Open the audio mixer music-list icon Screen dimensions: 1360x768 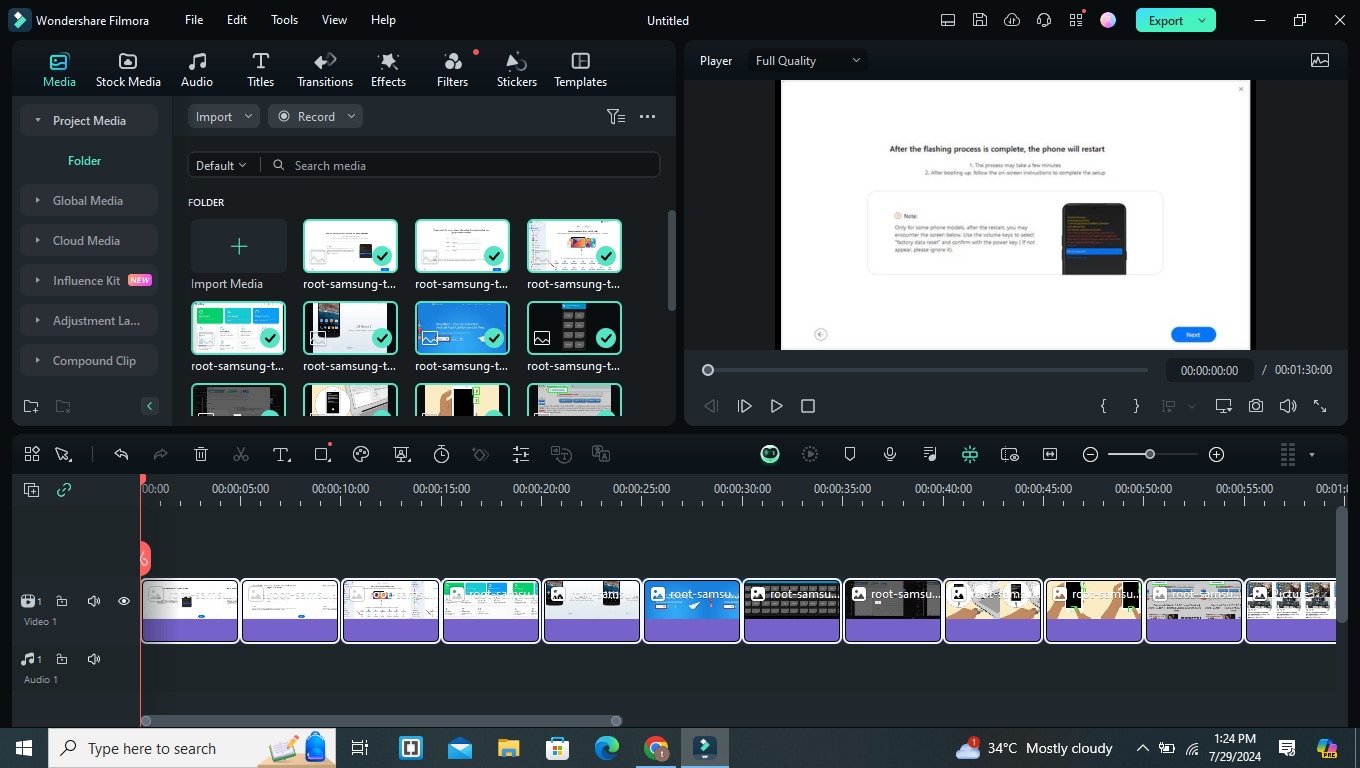pos(930,454)
